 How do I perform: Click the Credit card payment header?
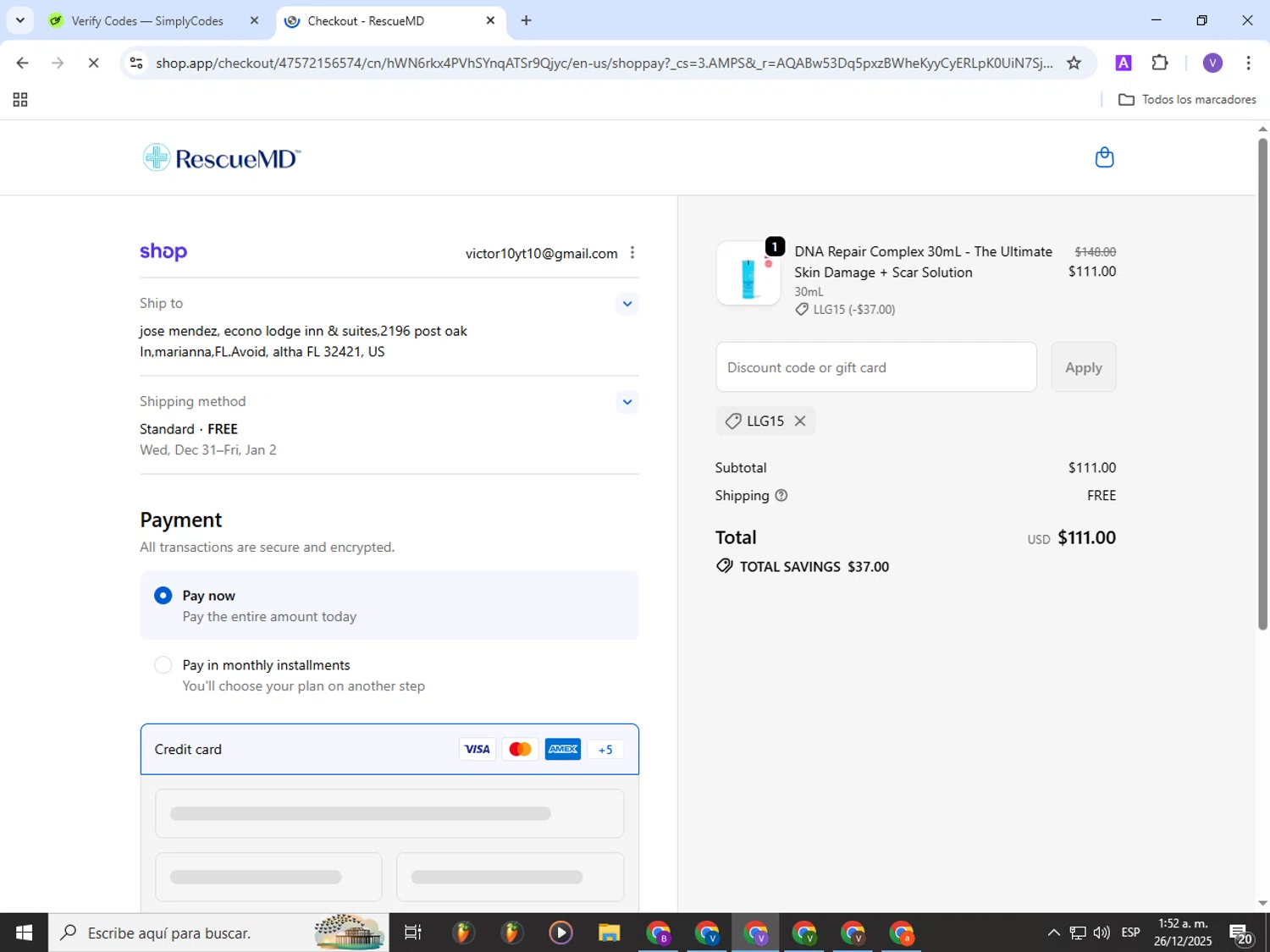[389, 749]
